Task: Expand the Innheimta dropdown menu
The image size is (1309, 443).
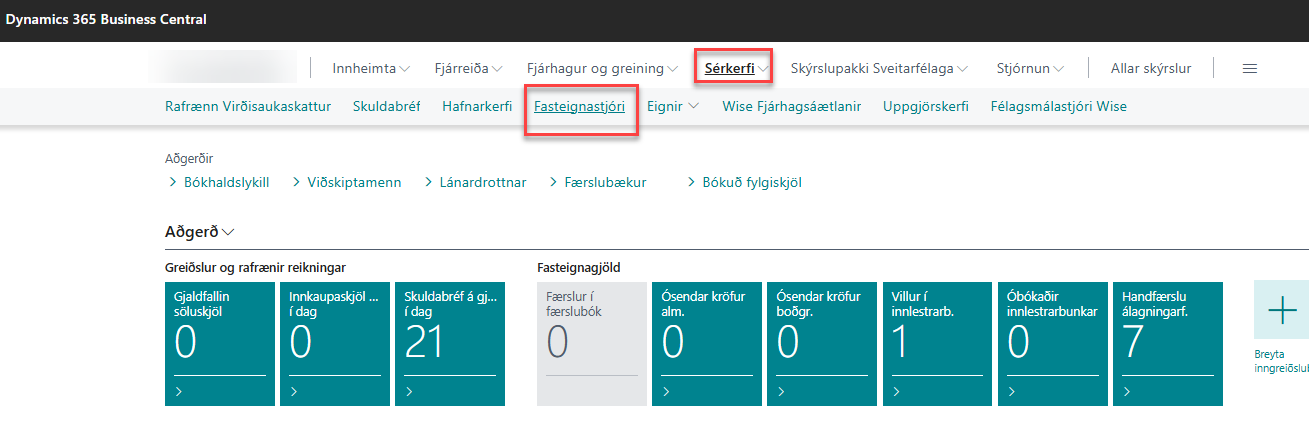Action: click(405, 69)
